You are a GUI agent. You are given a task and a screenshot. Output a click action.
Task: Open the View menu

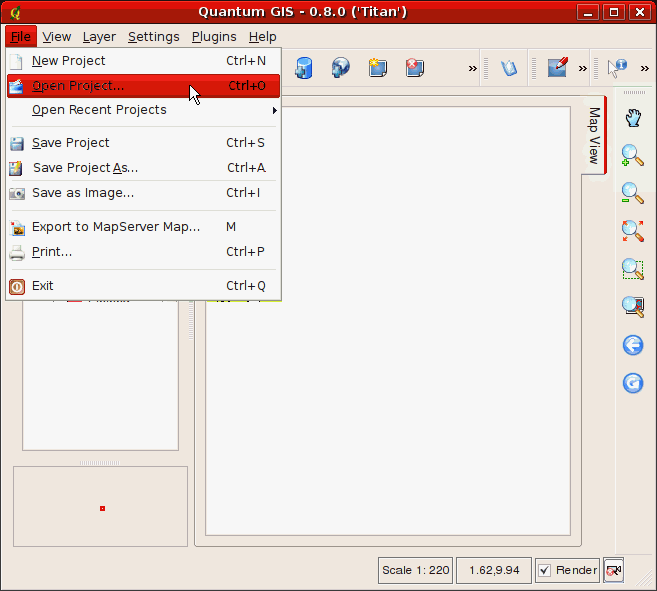57,37
